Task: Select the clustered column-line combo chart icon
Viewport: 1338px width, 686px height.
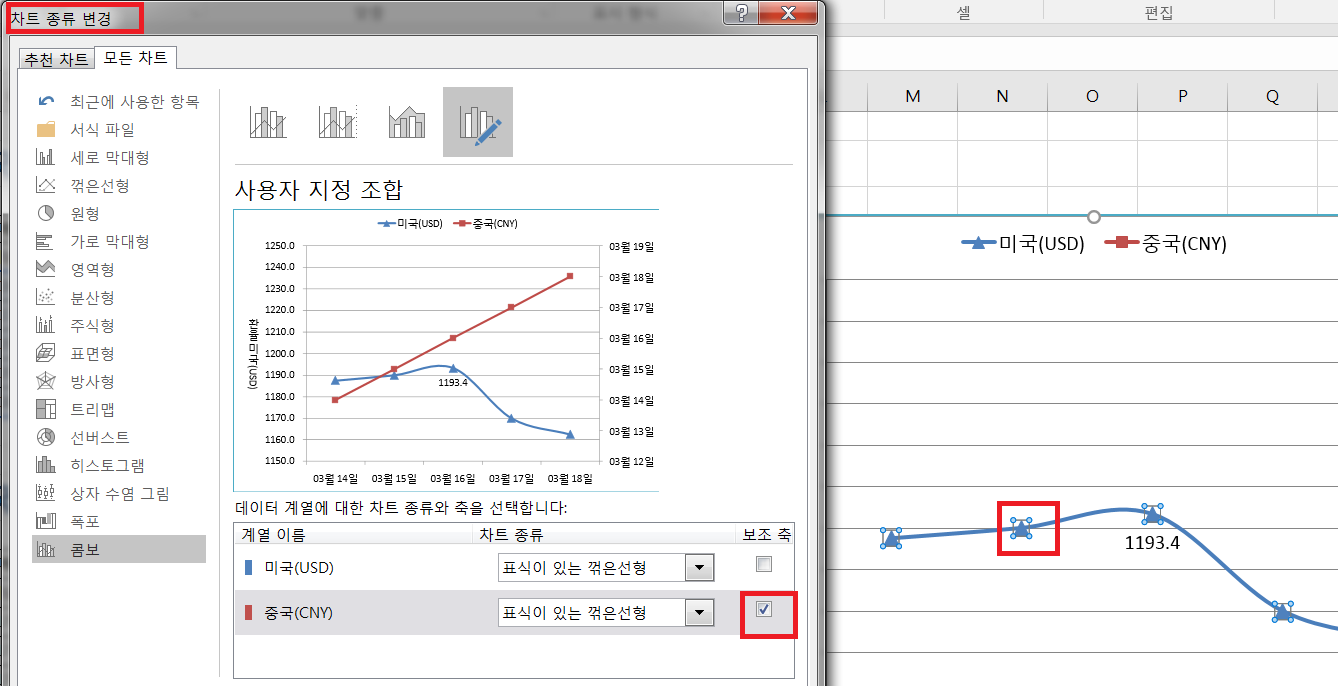Action: [x=268, y=122]
